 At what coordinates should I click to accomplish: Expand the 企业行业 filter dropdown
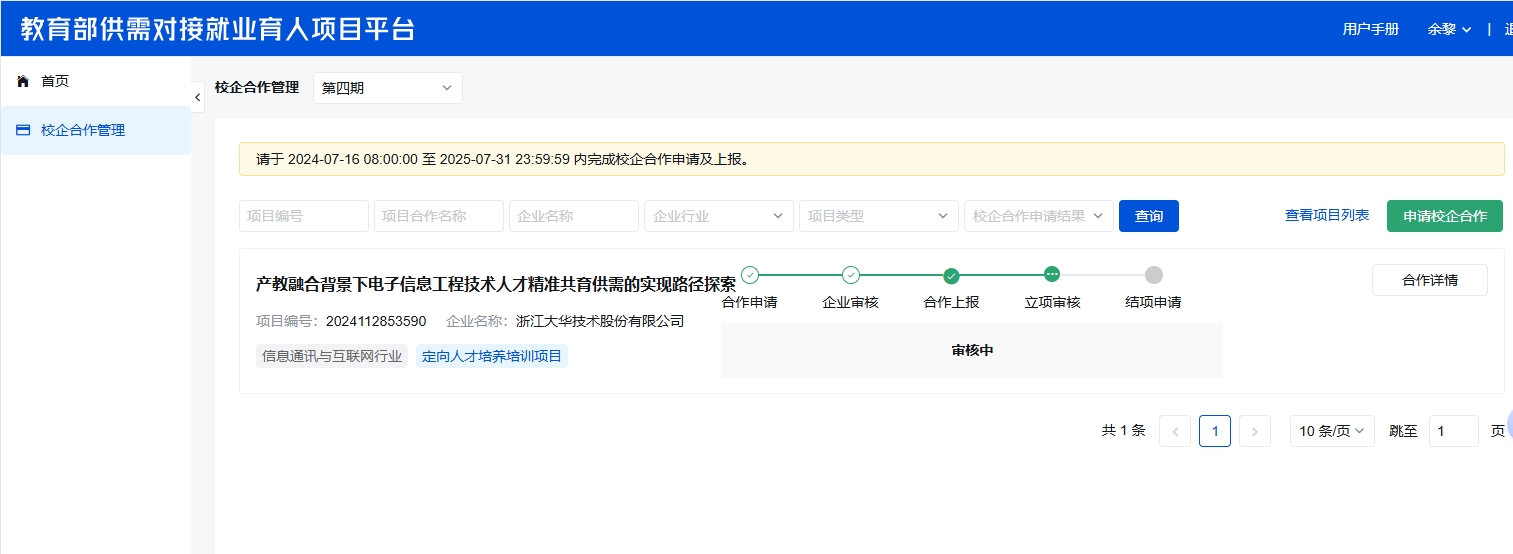(x=719, y=216)
